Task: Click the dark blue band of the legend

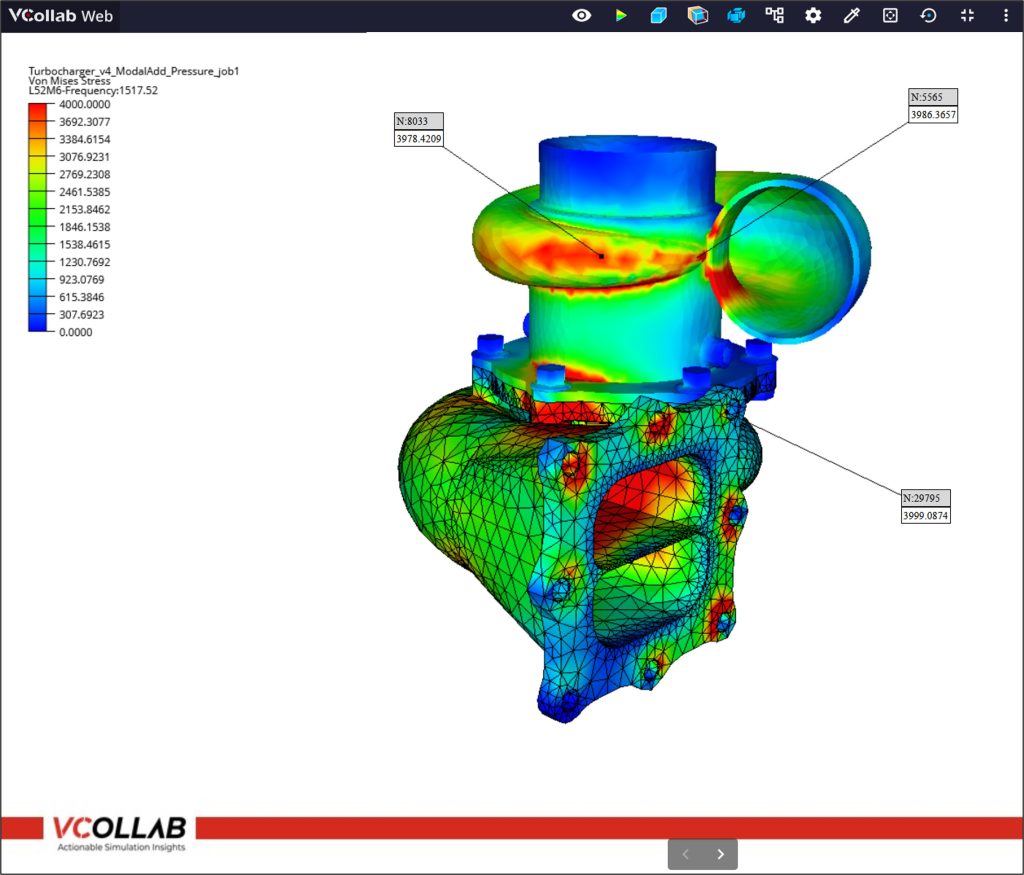Action: 39,323
